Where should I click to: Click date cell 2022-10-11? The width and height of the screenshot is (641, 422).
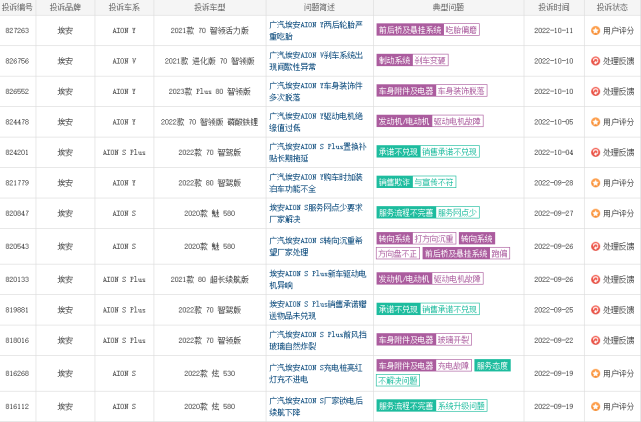click(x=554, y=31)
